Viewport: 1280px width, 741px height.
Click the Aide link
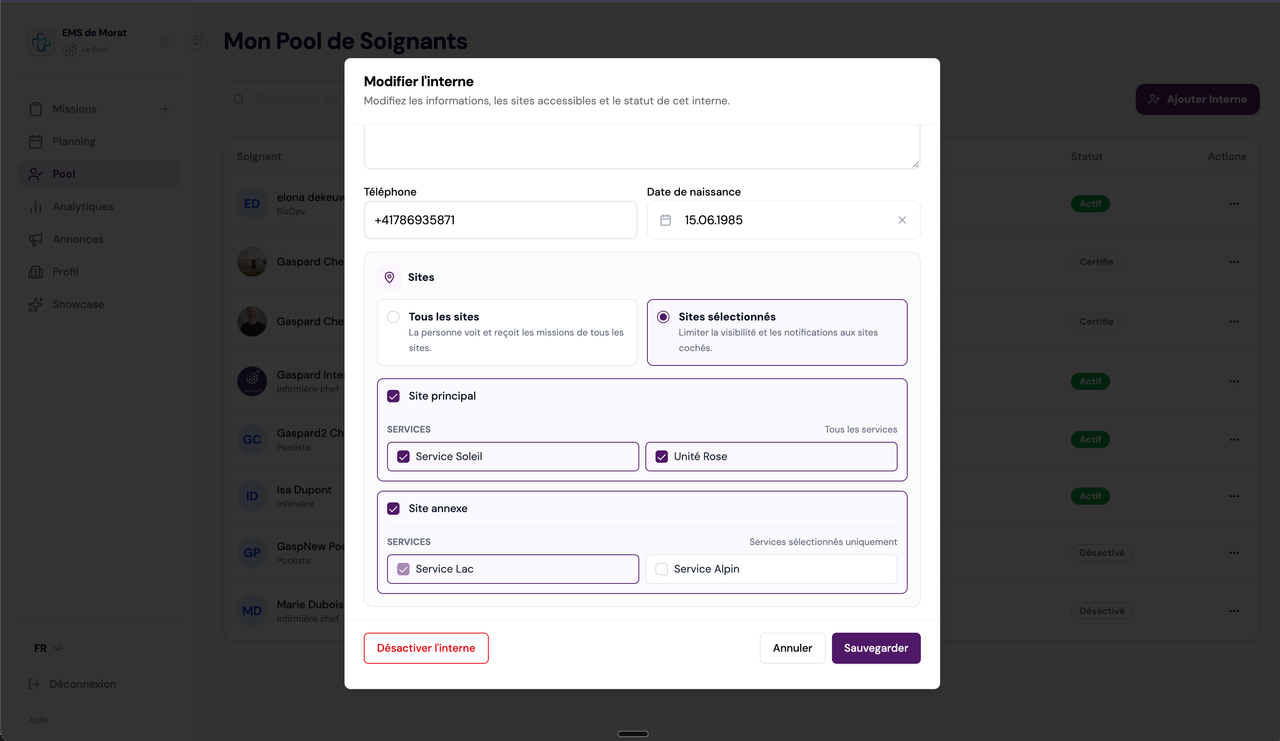pyautogui.click(x=37, y=720)
